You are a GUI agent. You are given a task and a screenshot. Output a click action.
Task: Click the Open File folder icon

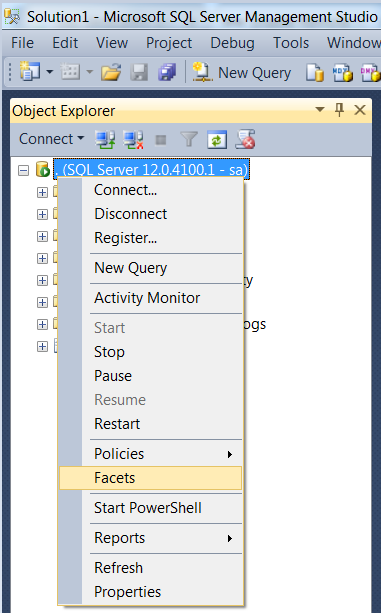(x=111, y=73)
